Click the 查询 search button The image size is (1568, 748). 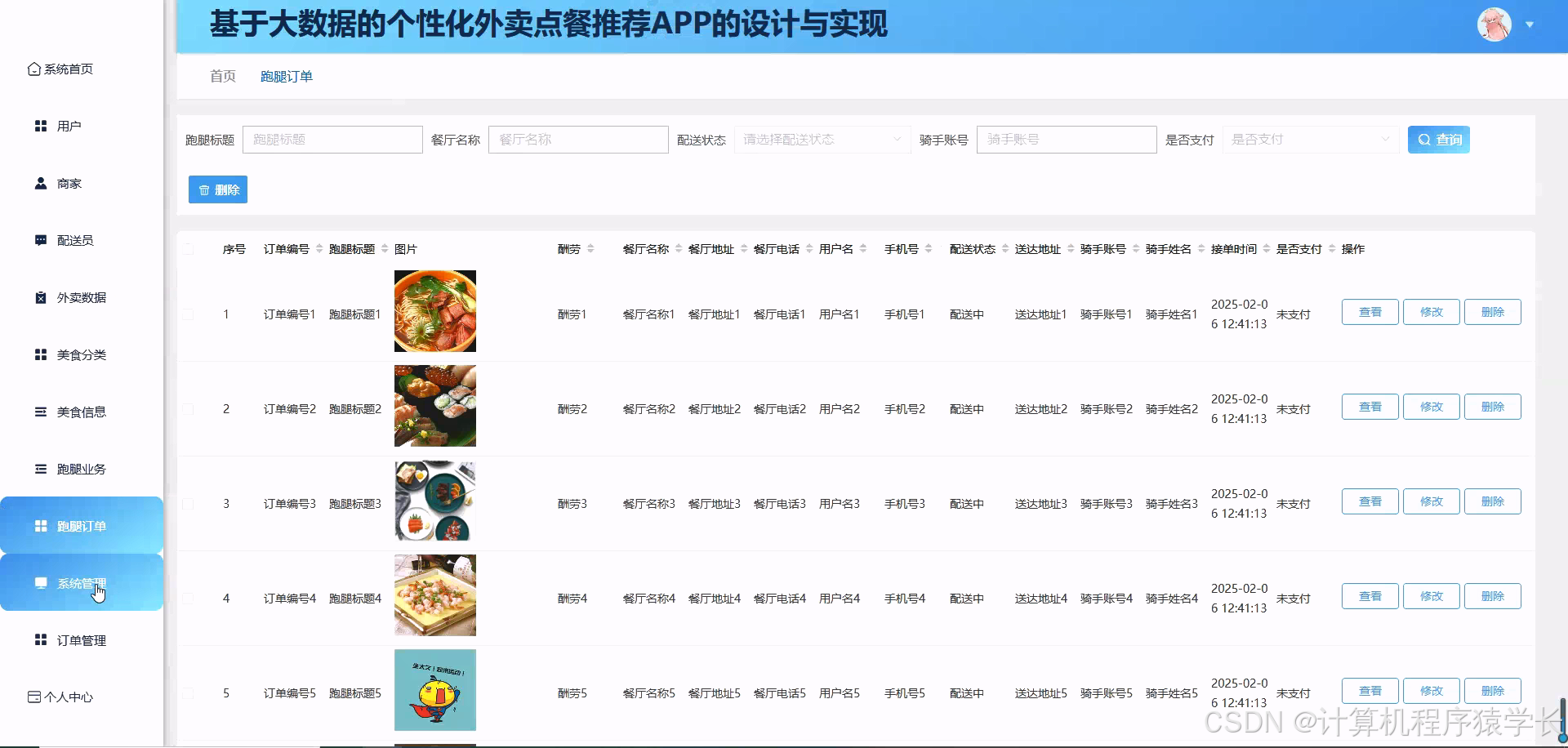[1438, 139]
